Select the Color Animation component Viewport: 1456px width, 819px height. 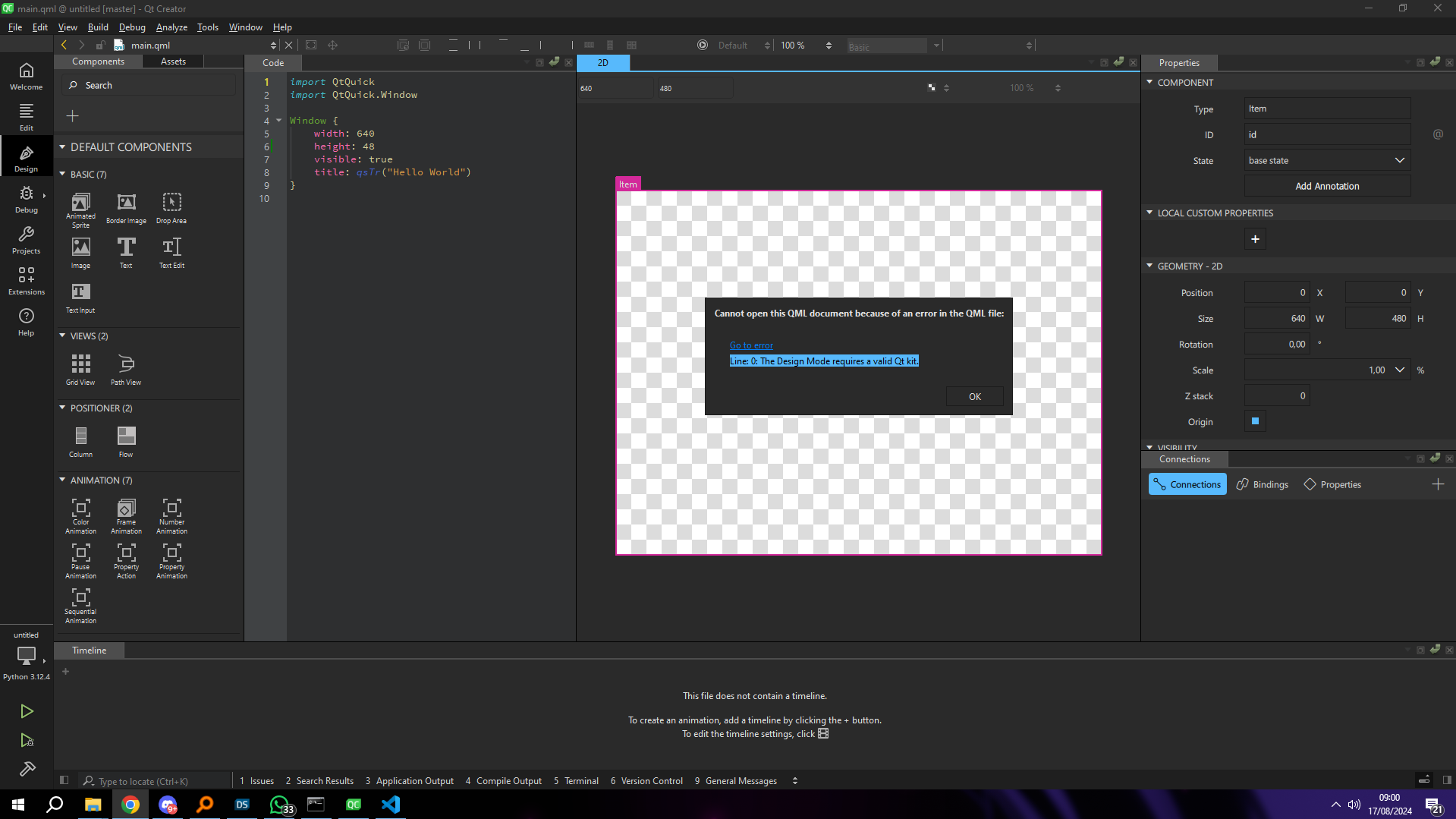click(x=80, y=516)
